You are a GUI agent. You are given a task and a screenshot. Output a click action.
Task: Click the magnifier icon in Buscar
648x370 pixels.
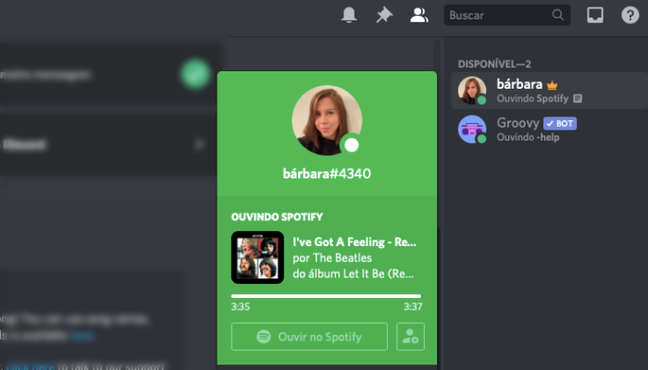click(x=557, y=15)
